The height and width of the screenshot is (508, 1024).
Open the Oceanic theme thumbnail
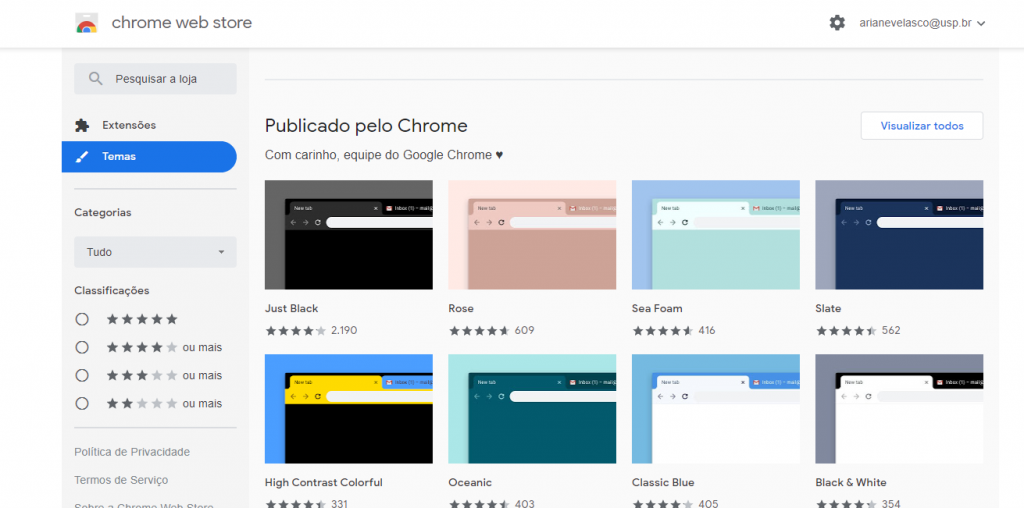point(532,409)
